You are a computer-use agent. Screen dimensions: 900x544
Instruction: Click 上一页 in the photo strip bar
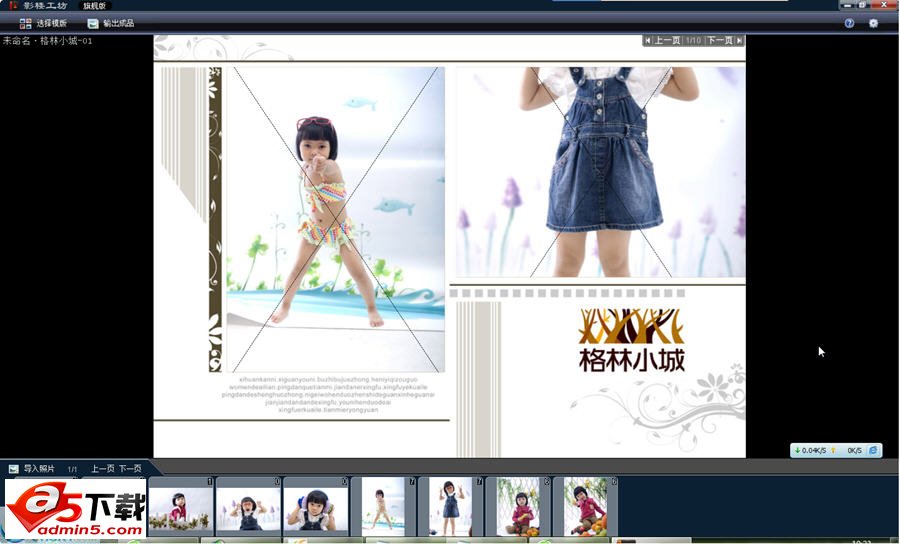pyautogui.click(x=102, y=468)
